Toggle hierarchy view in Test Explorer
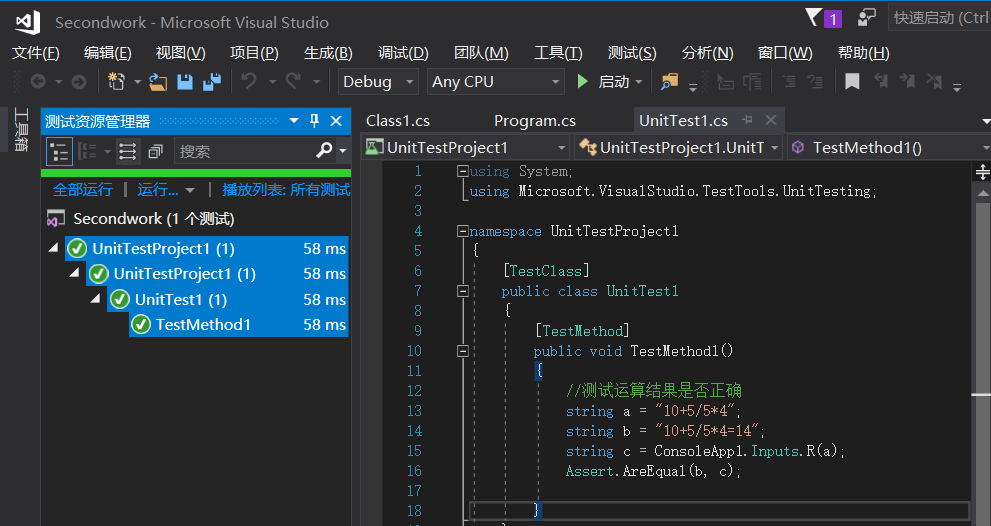This screenshot has width=991, height=526. pyautogui.click(x=59, y=151)
